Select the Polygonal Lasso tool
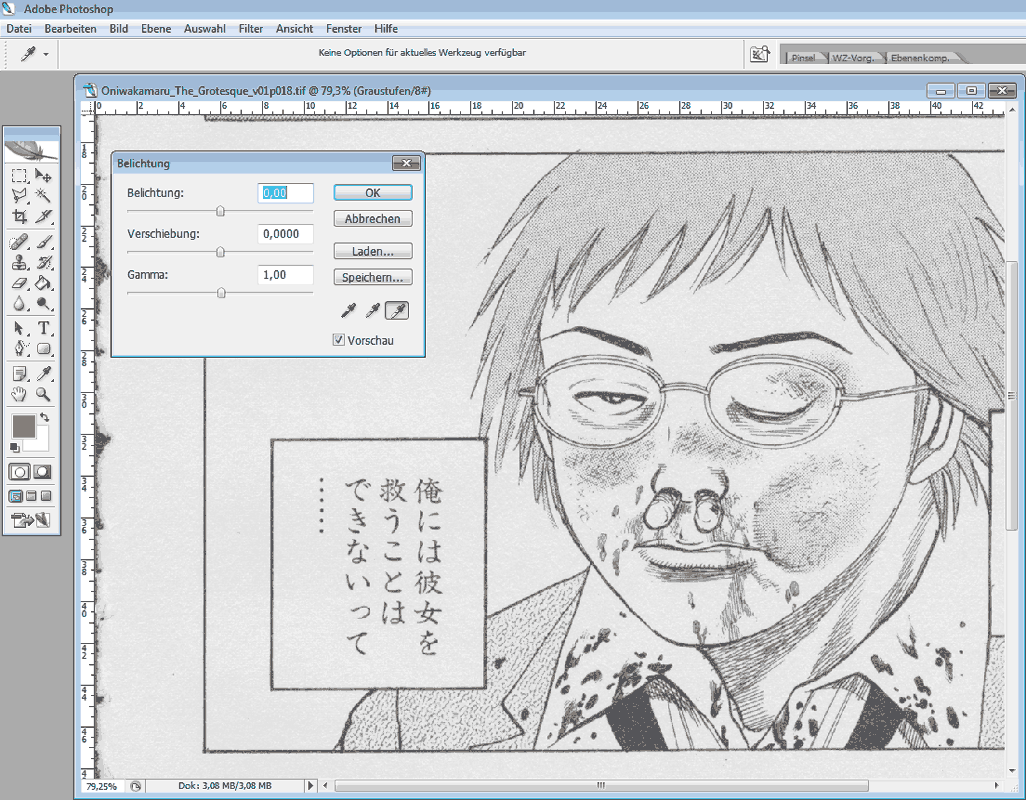The height and width of the screenshot is (800, 1026). pyautogui.click(x=19, y=196)
